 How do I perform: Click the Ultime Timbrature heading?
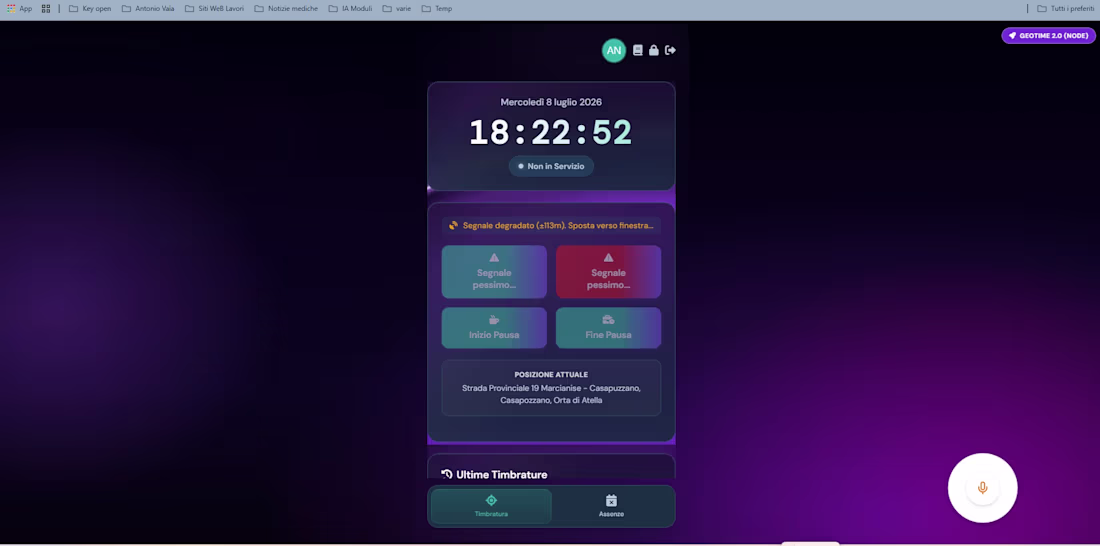coord(502,475)
